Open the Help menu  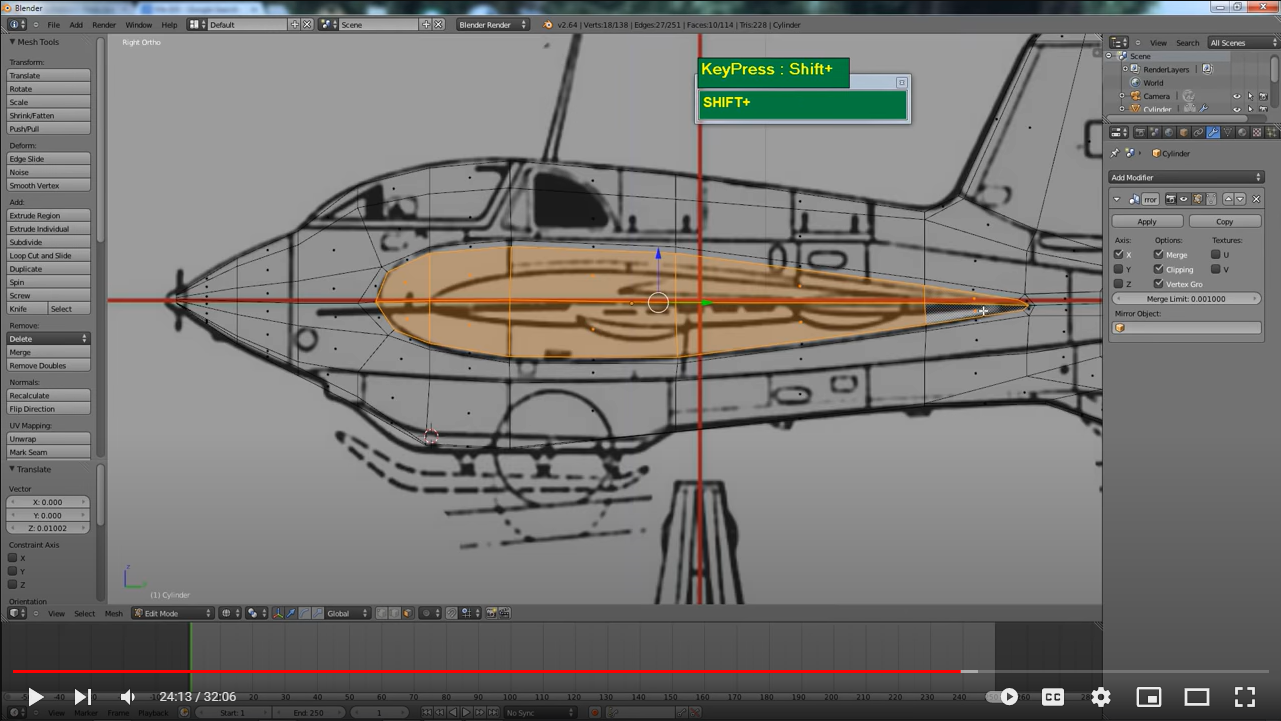coord(169,24)
